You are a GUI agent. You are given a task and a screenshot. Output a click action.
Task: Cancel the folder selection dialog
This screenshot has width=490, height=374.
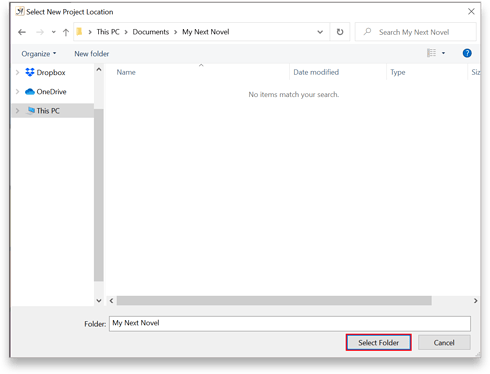(x=444, y=343)
